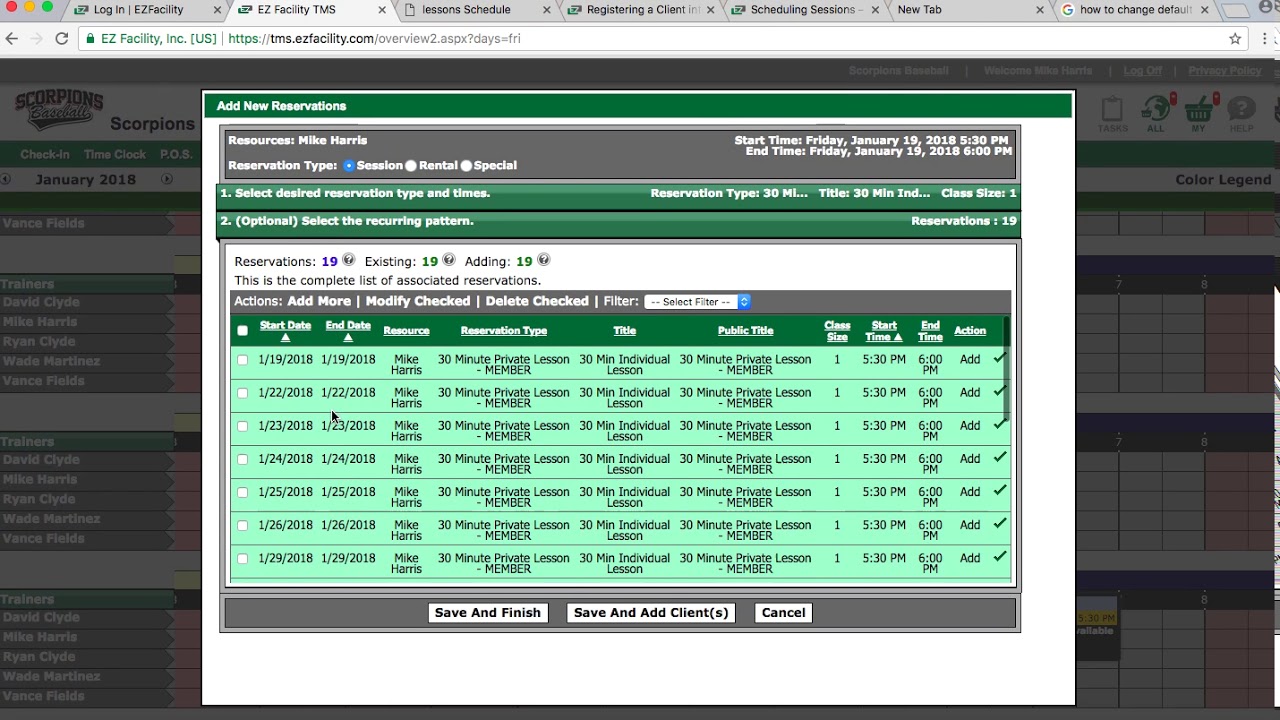Viewport: 1280px width, 720px height.
Task: Check the 1/25/2018 reservation checkbox
Action: [x=242, y=492]
